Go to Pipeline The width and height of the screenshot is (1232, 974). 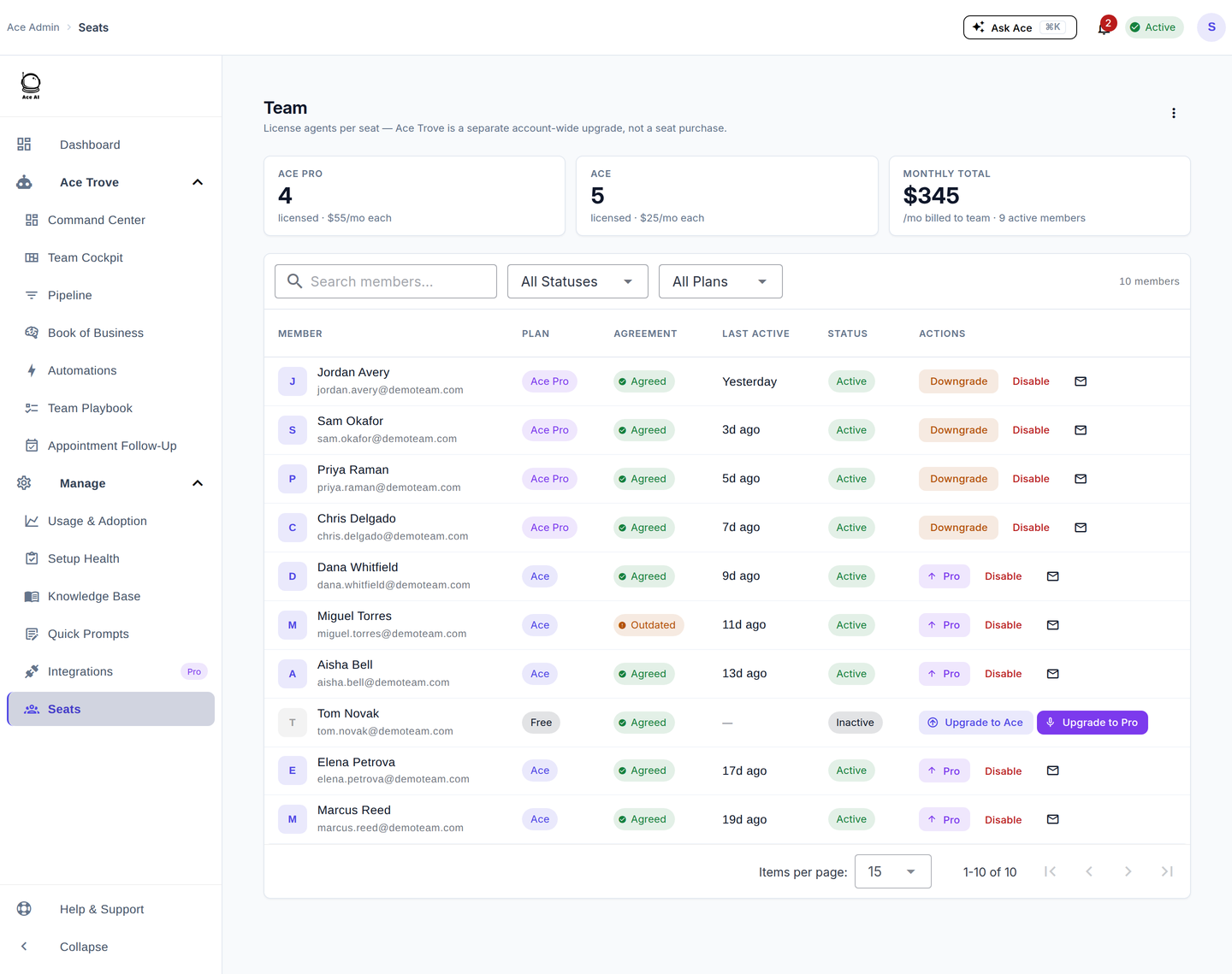point(110,295)
